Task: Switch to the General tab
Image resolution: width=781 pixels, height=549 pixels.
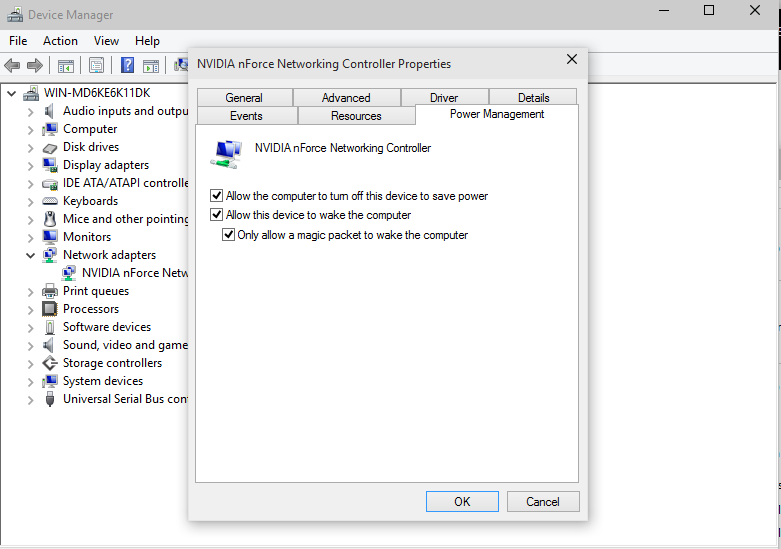Action: point(244,98)
